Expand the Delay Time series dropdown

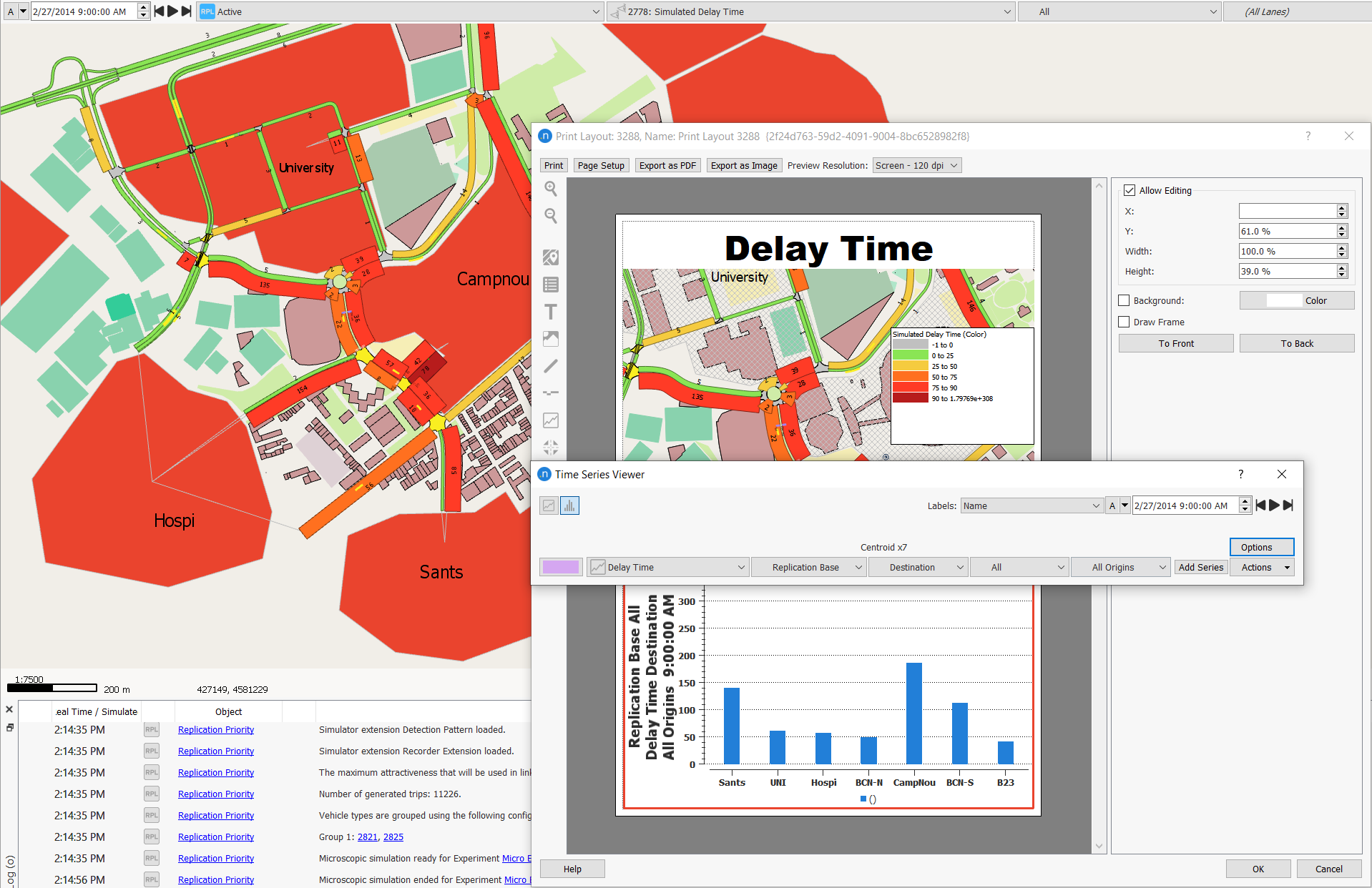tap(740, 568)
